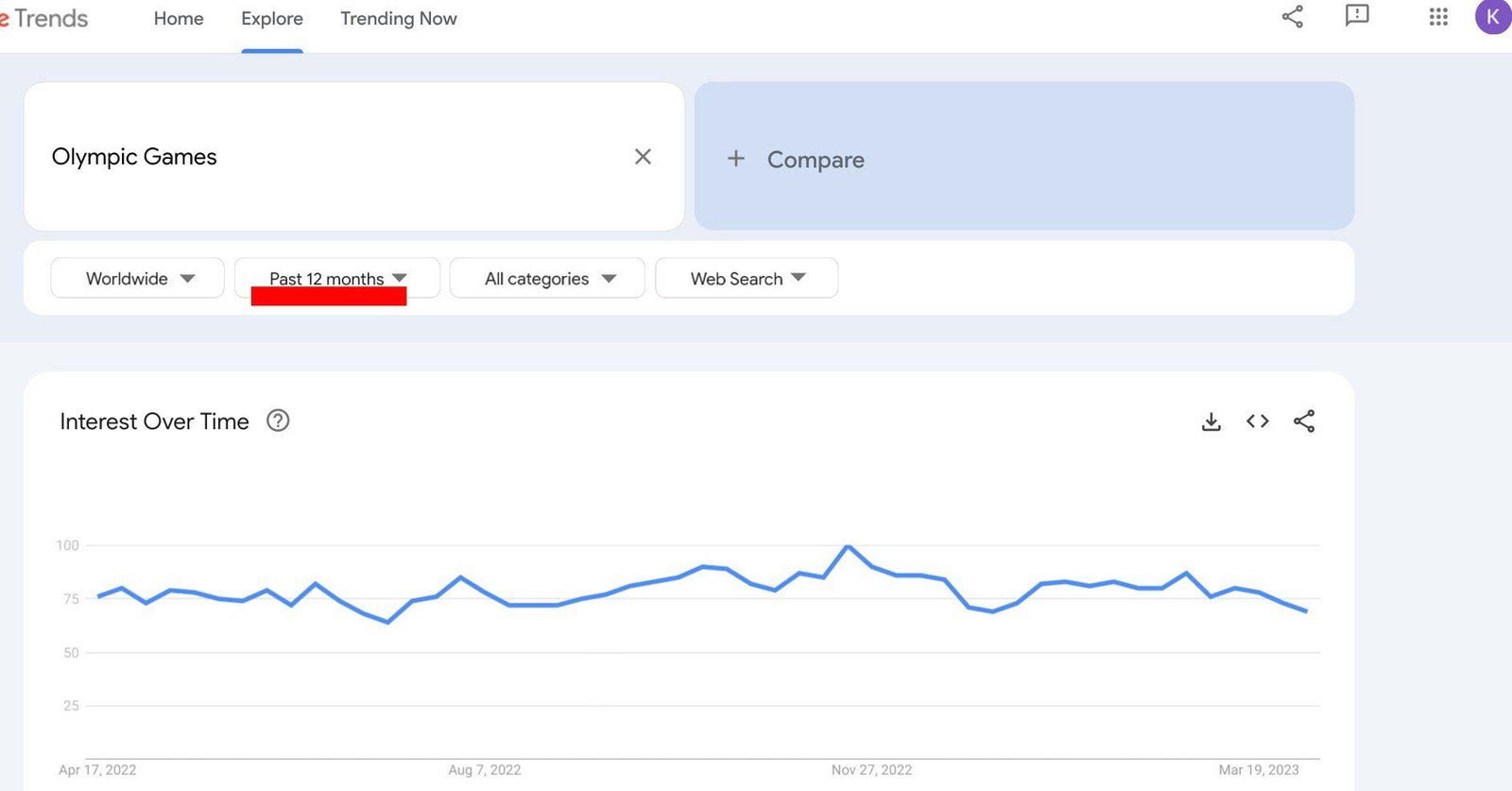Image resolution: width=1512 pixels, height=791 pixels.
Task: Click the peak point on the trend line
Action: (848, 546)
